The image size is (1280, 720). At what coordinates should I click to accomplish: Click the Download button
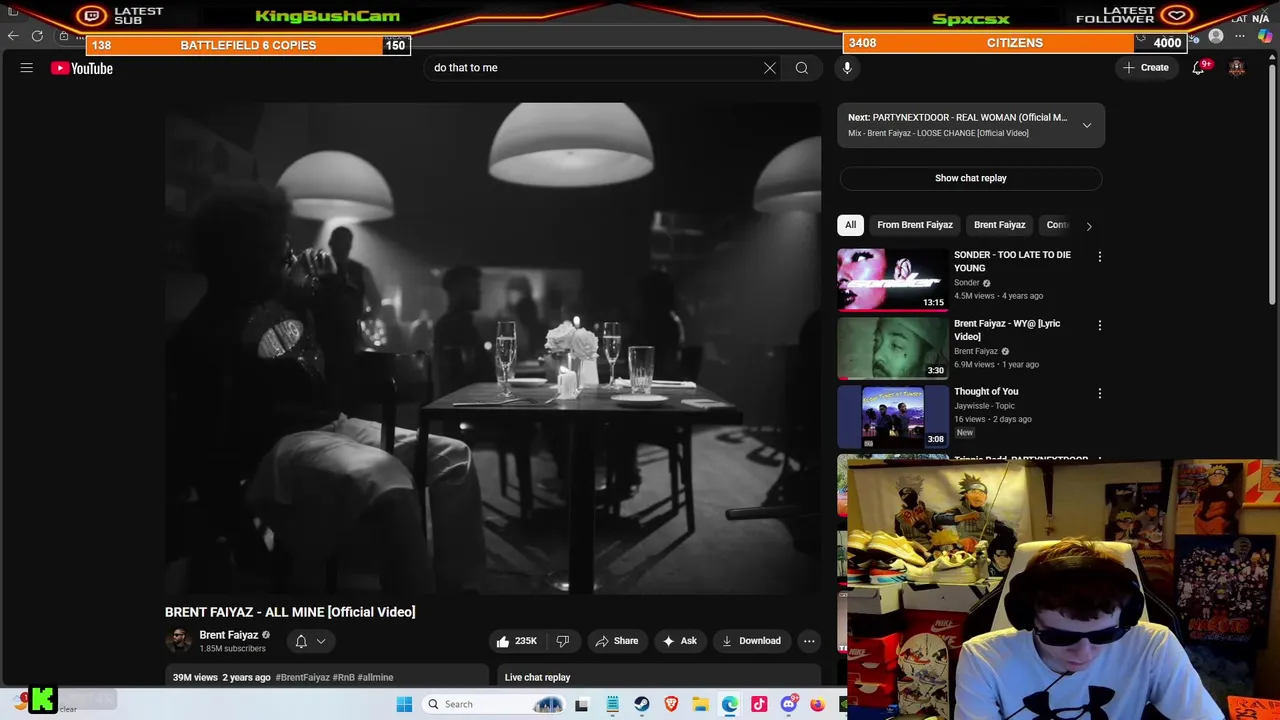(751, 641)
